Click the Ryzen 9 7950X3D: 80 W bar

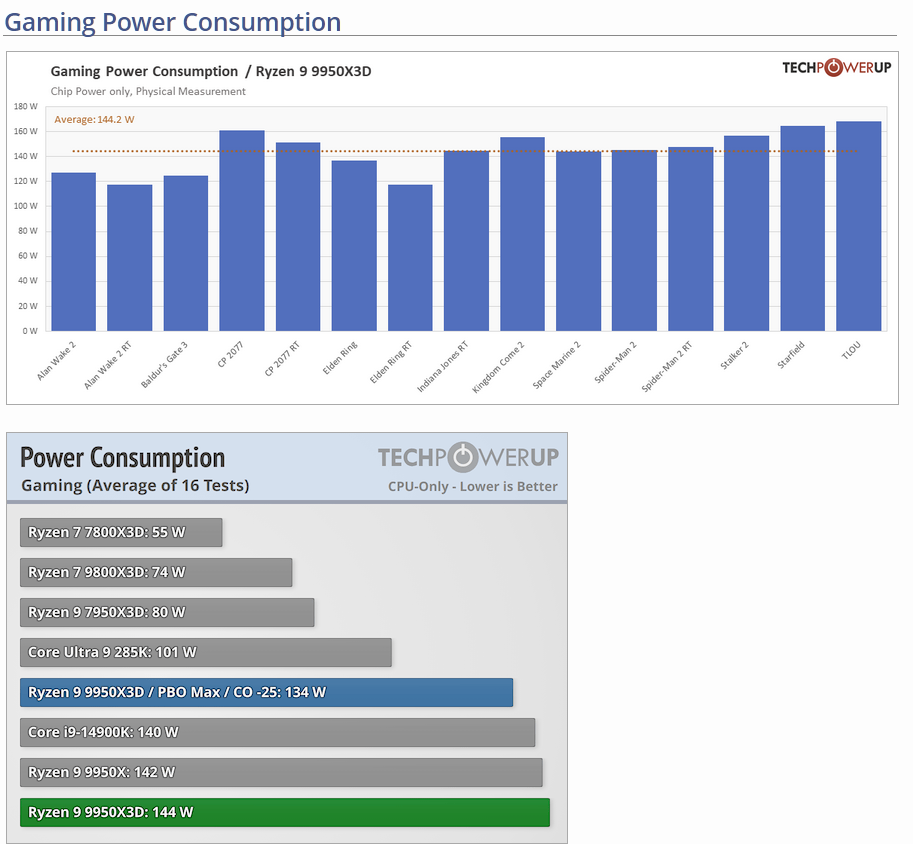(x=167, y=613)
